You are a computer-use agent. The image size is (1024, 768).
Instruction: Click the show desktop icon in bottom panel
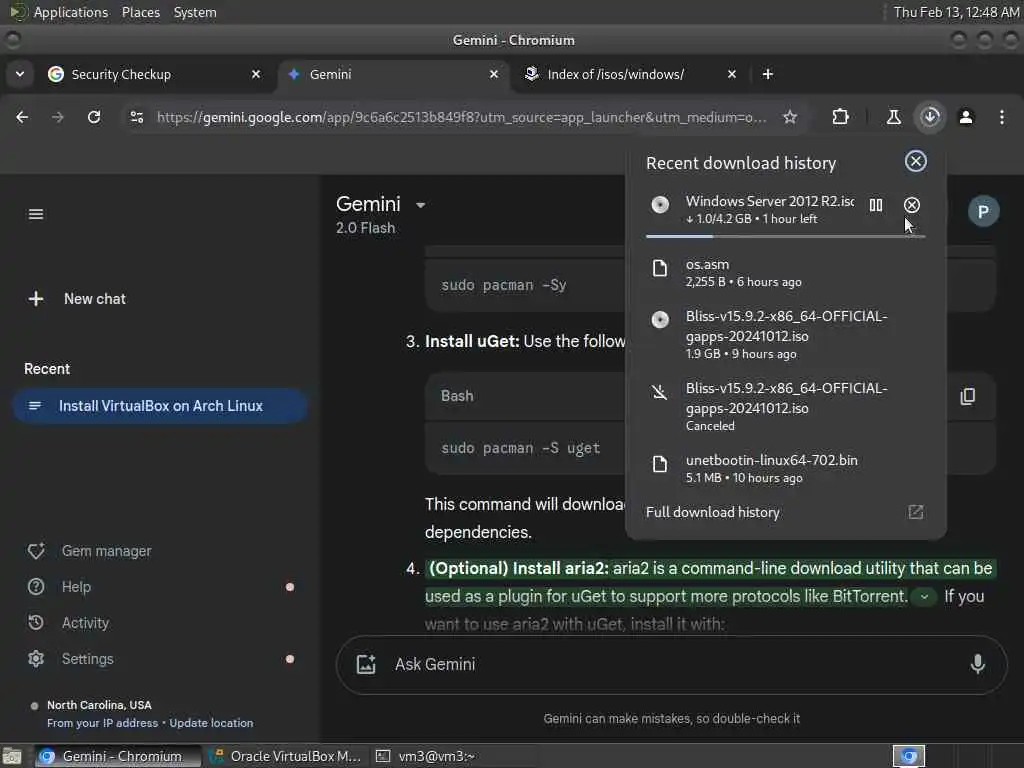point(12,756)
